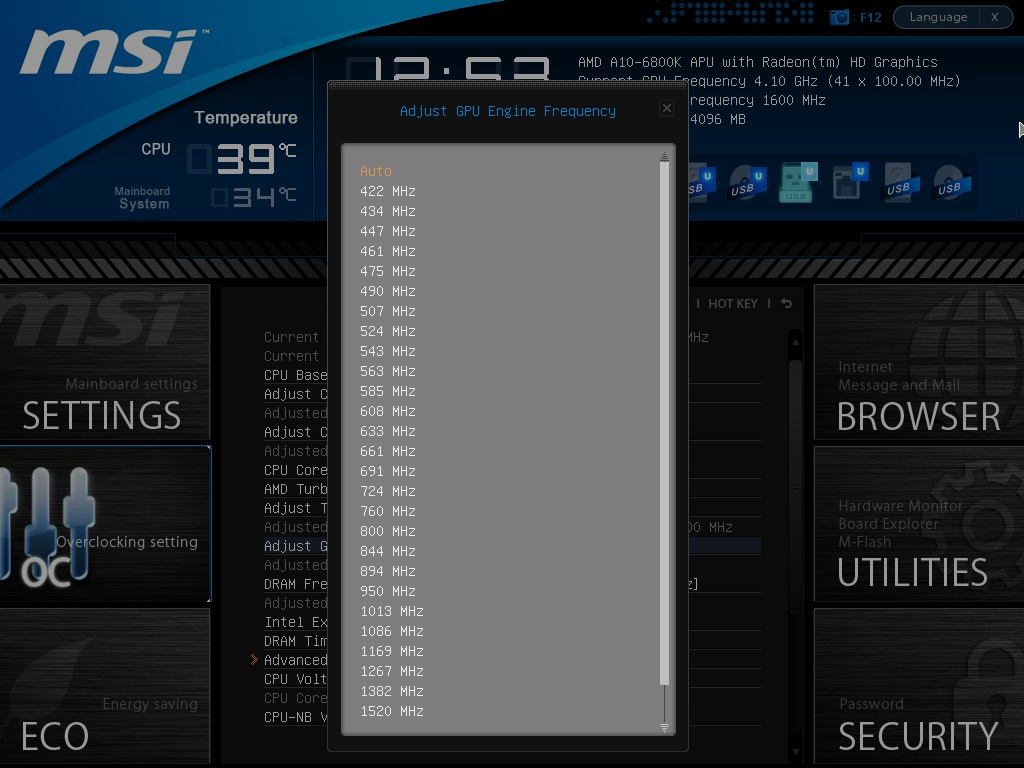Select the DRAM Fre row behind dialog
The width and height of the screenshot is (1024, 768).
[295, 584]
